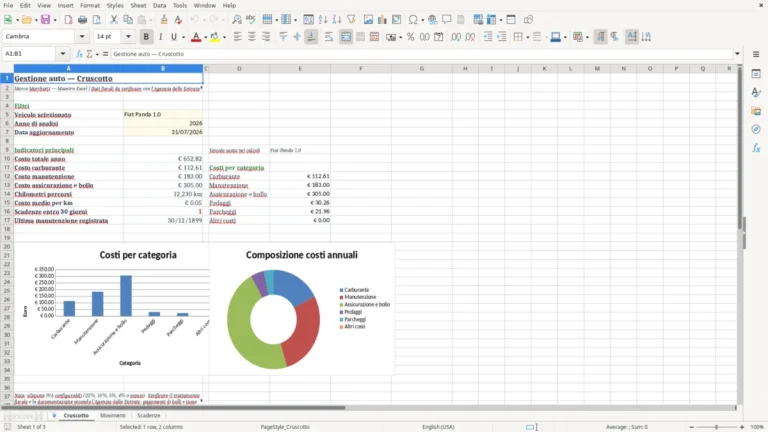The image size is (768, 432).
Task: Toggle Underline formatting
Action: click(174, 37)
